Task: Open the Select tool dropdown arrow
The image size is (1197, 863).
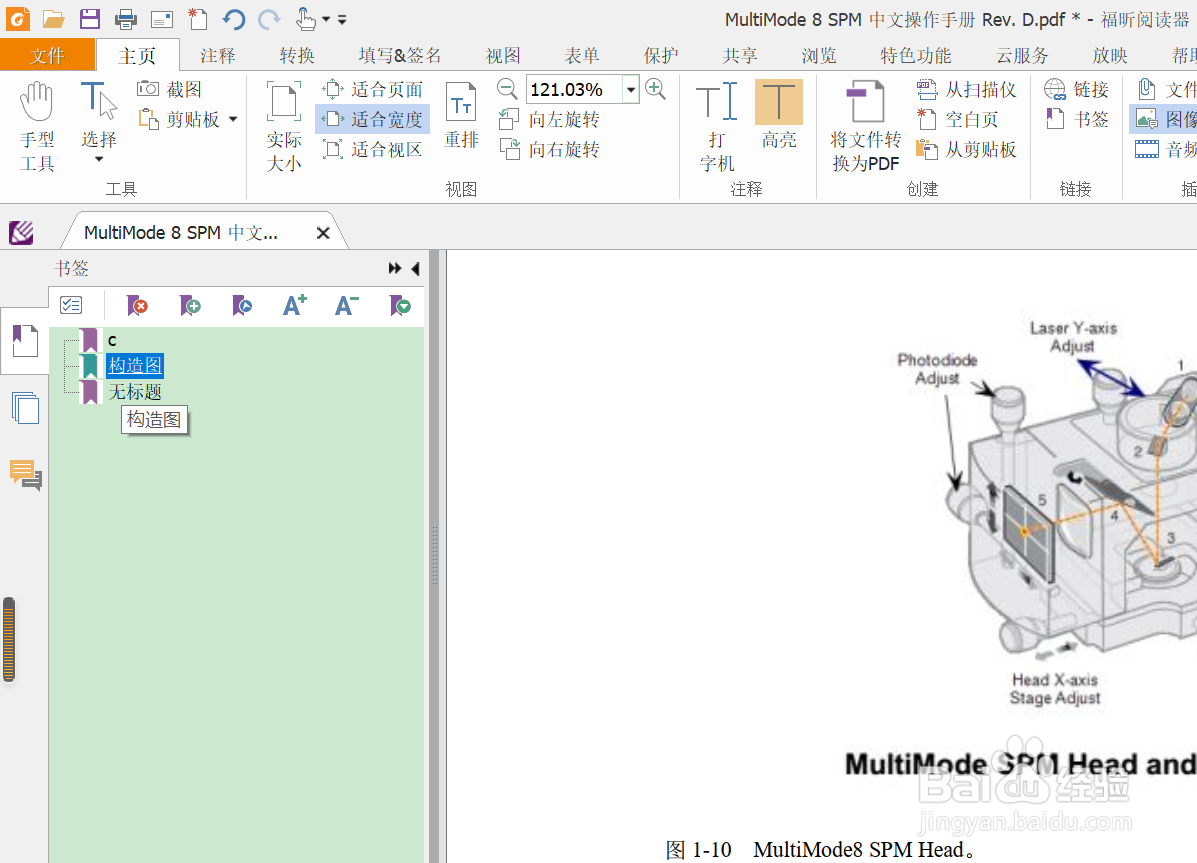Action: tap(98, 160)
